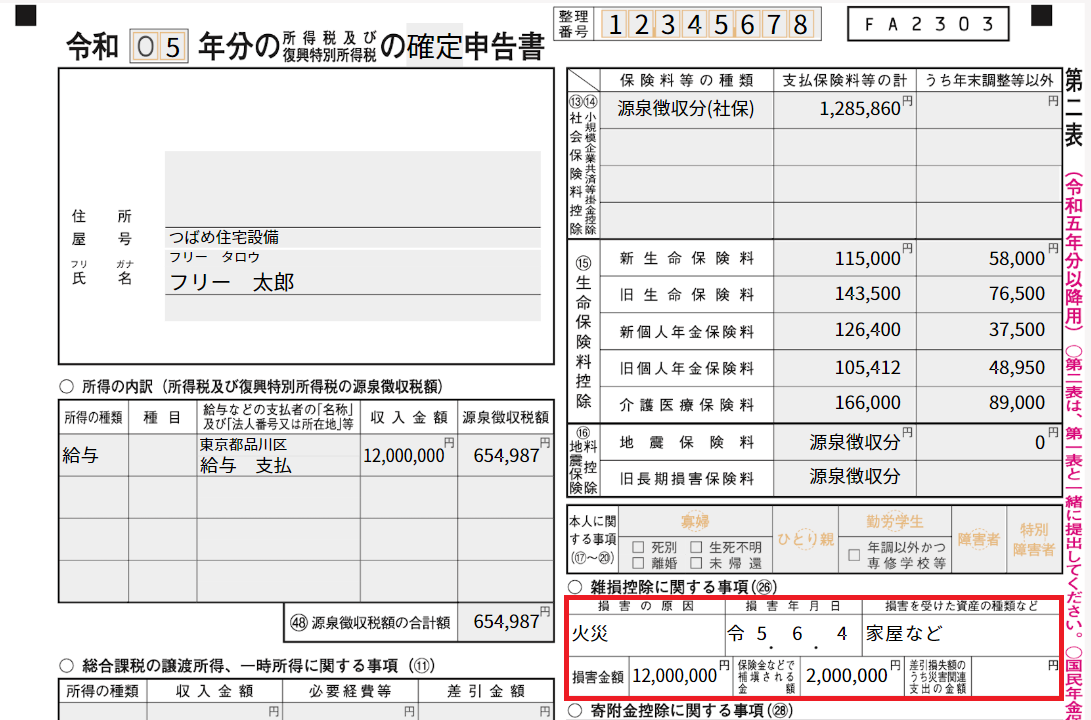The image size is (1091, 720).
Task: Check the 生死不明 checkbox
Action: pyautogui.click(x=696, y=547)
